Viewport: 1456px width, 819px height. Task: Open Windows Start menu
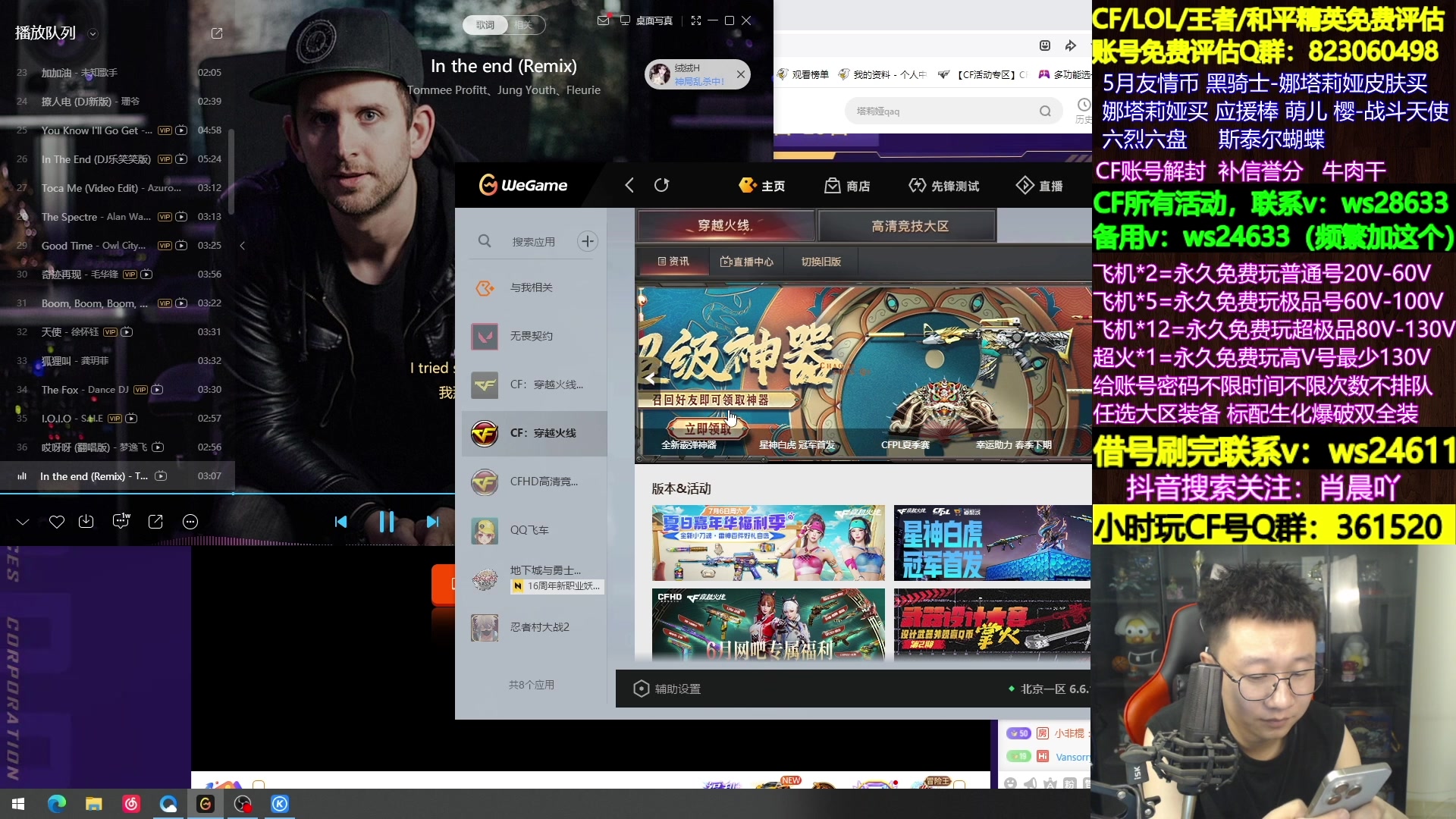pos(18,804)
